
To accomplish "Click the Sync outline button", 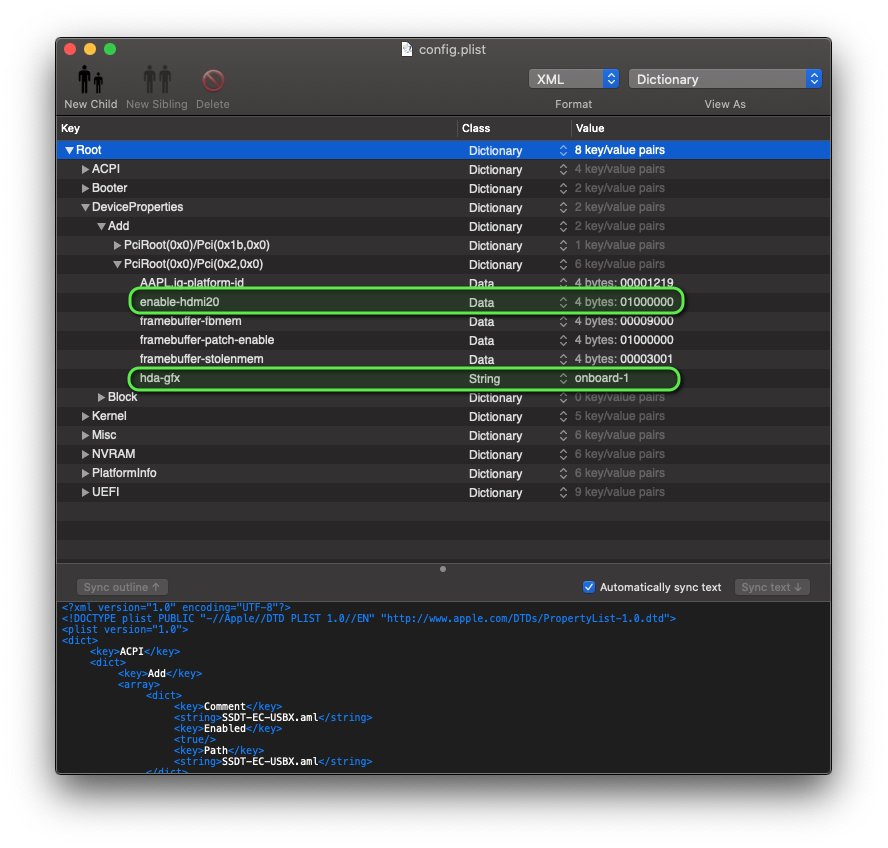I will click(x=123, y=587).
